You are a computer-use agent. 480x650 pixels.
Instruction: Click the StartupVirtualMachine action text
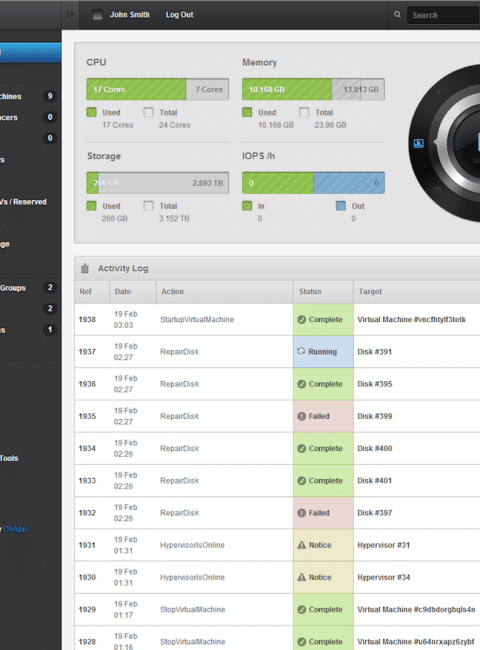coord(197,320)
